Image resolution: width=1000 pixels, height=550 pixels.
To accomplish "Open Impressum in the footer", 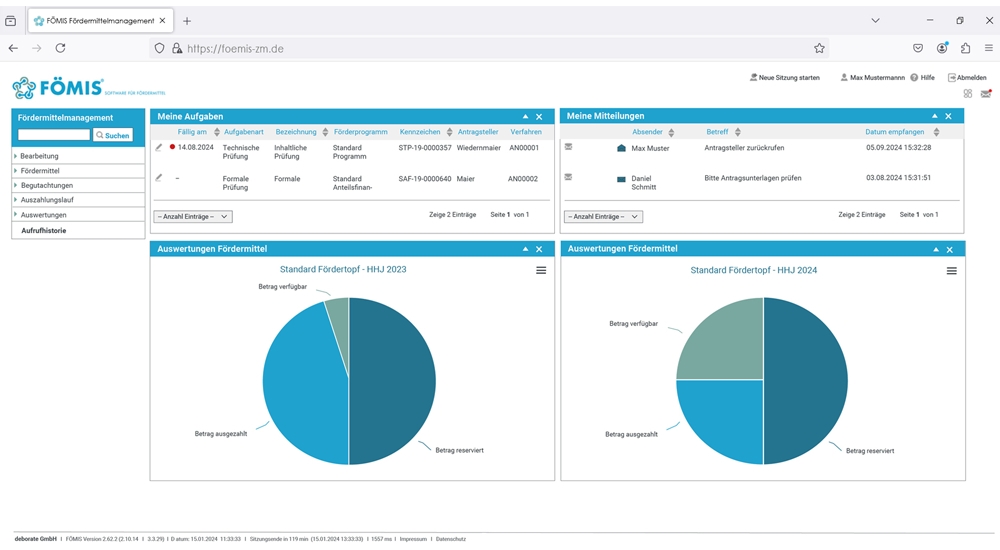I will (x=413, y=539).
